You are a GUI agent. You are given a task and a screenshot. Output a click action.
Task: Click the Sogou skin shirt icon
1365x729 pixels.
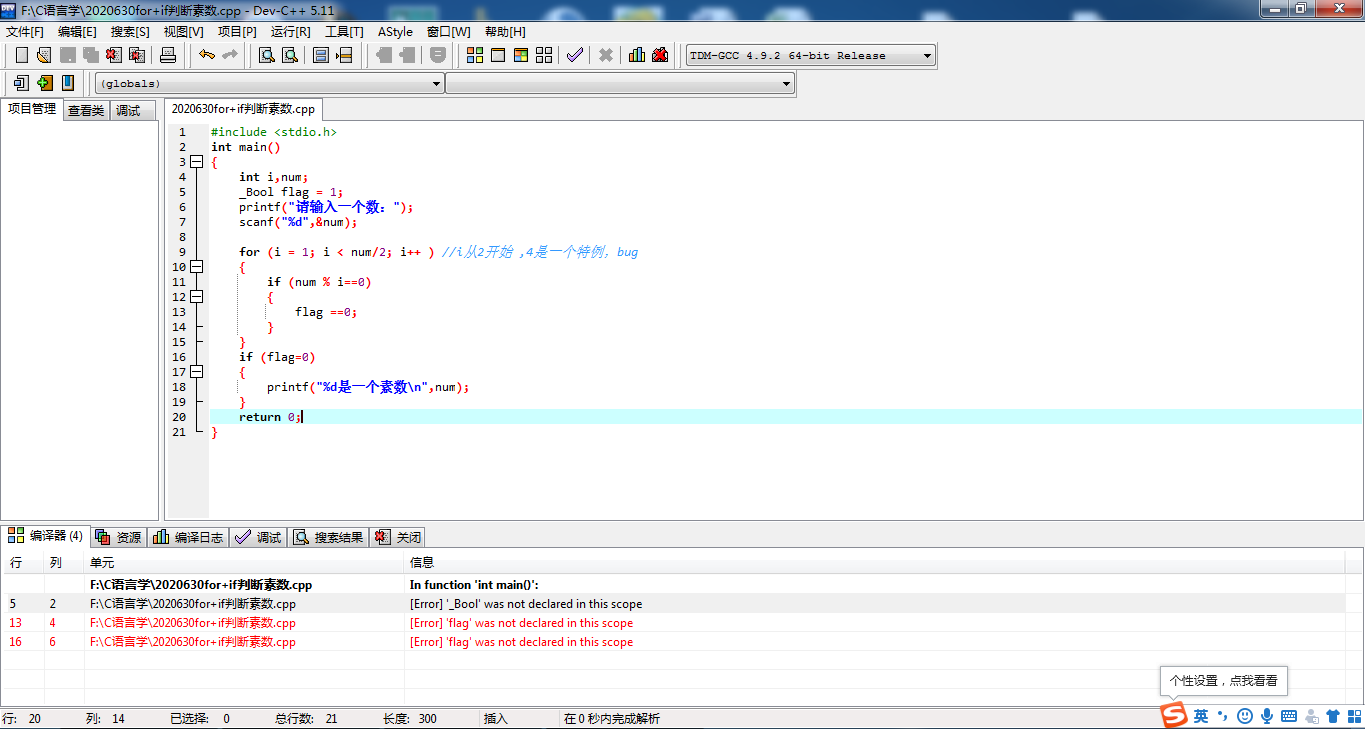(1333, 716)
